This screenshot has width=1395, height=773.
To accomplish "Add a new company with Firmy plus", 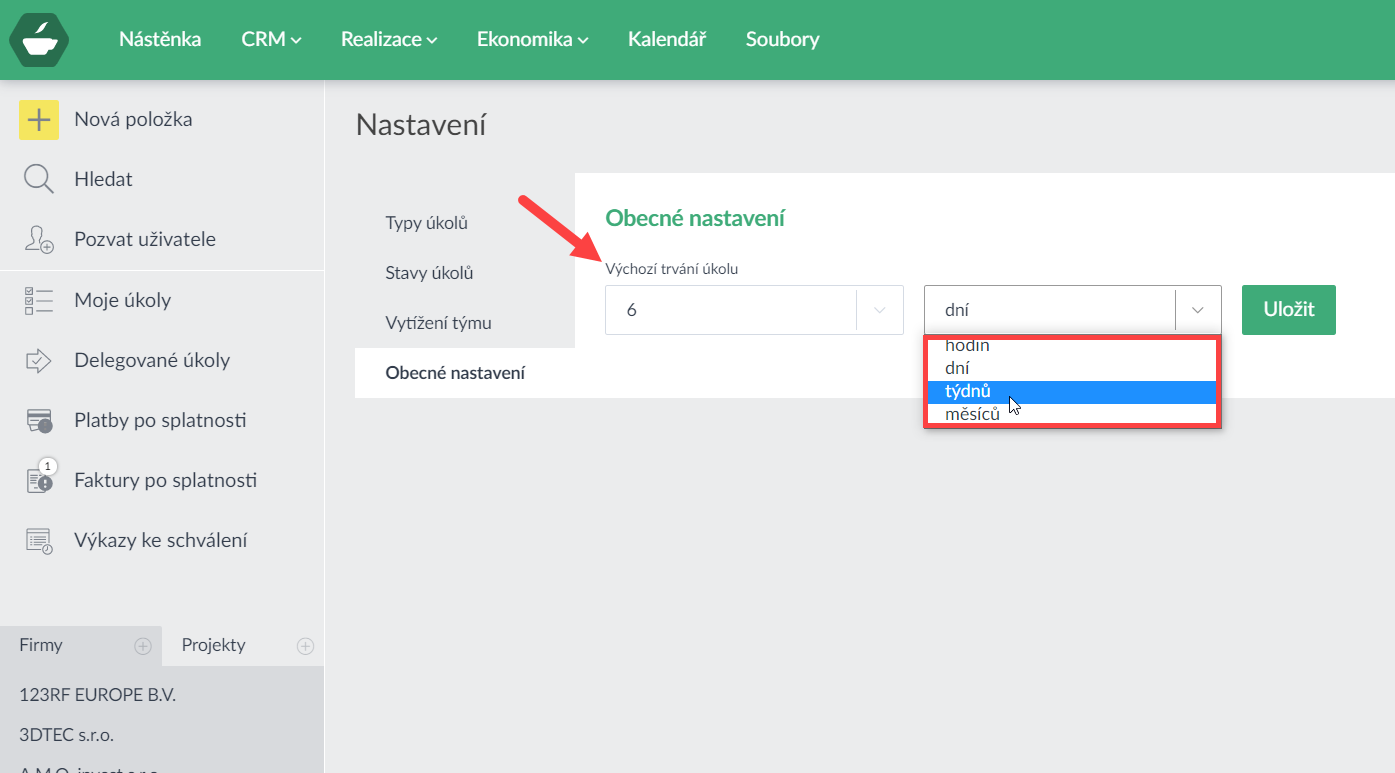I will (x=143, y=646).
